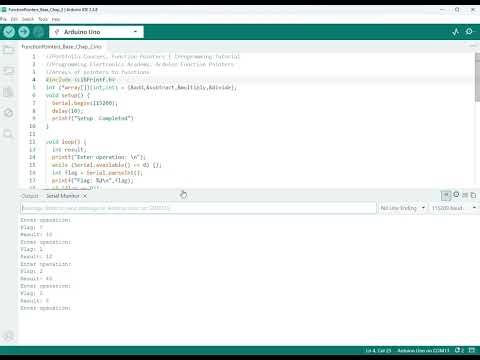Image resolution: width=480 pixels, height=360 pixels.
Task: Click line number 11 in the gutter
Action: click(x=32, y=134)
